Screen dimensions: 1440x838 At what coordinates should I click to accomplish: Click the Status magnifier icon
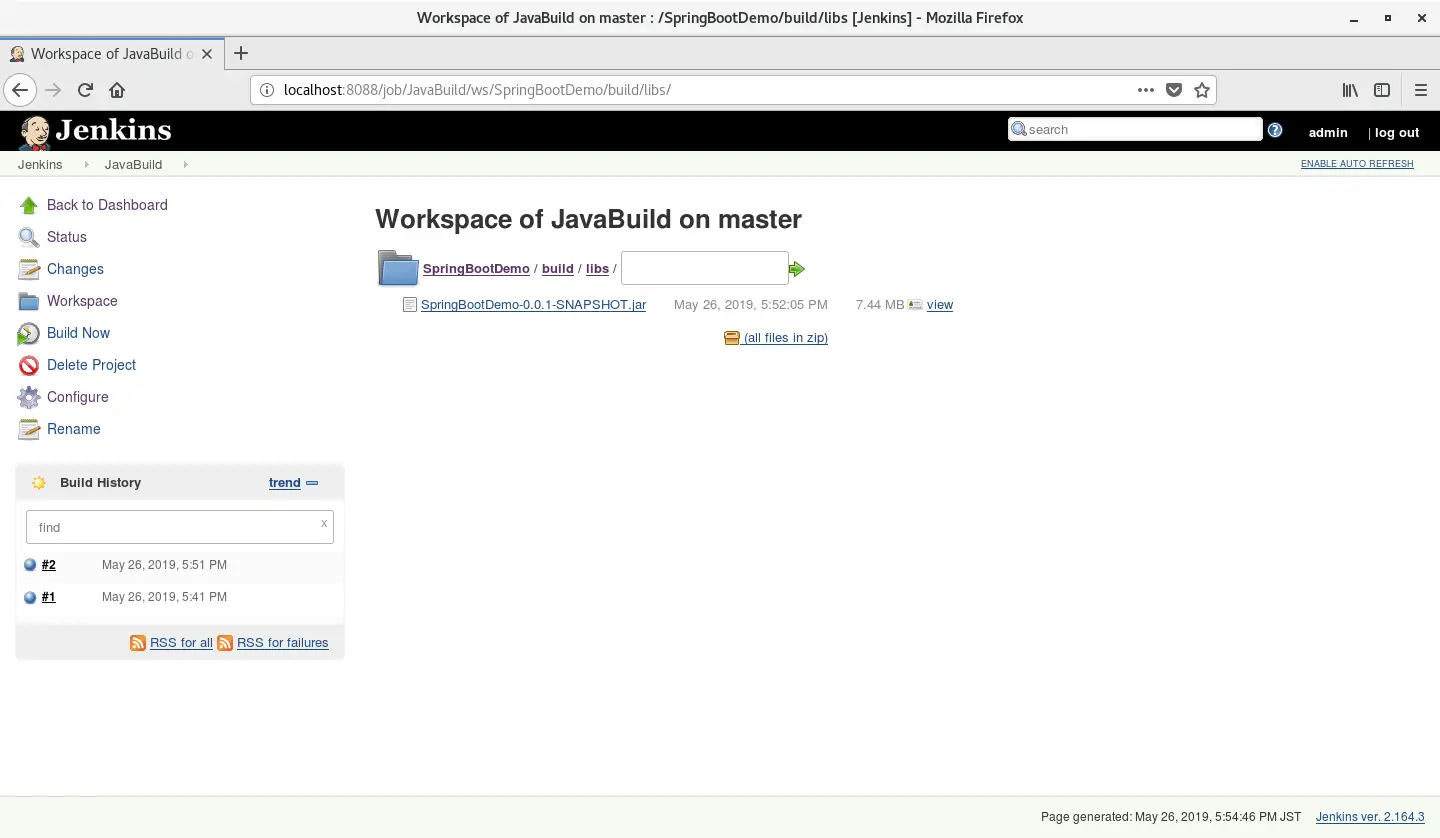[28, 237]
